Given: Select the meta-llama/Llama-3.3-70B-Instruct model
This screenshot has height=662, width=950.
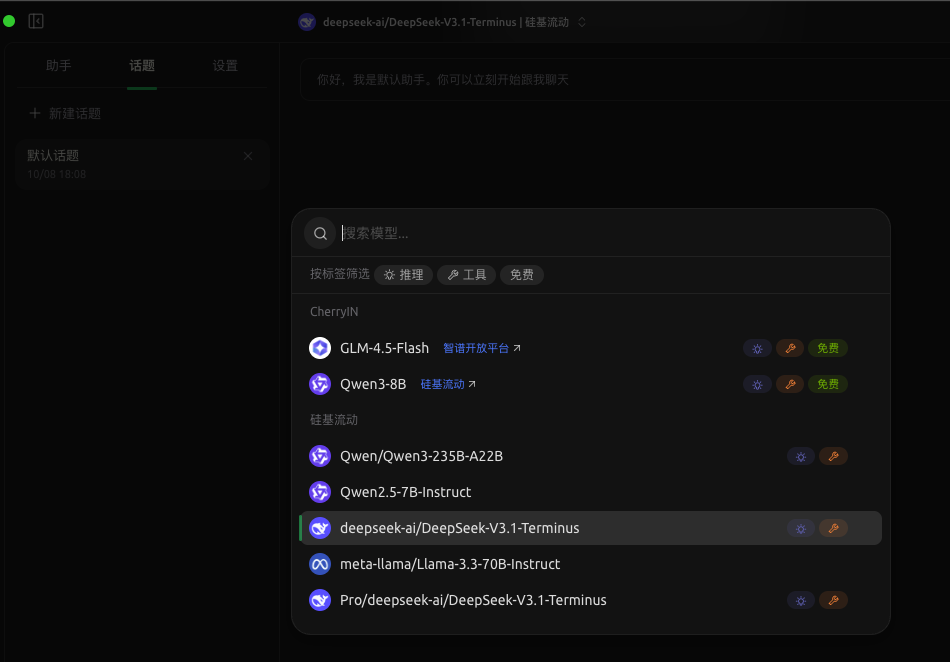Looking at the screenshot, I should coord(591,564).
